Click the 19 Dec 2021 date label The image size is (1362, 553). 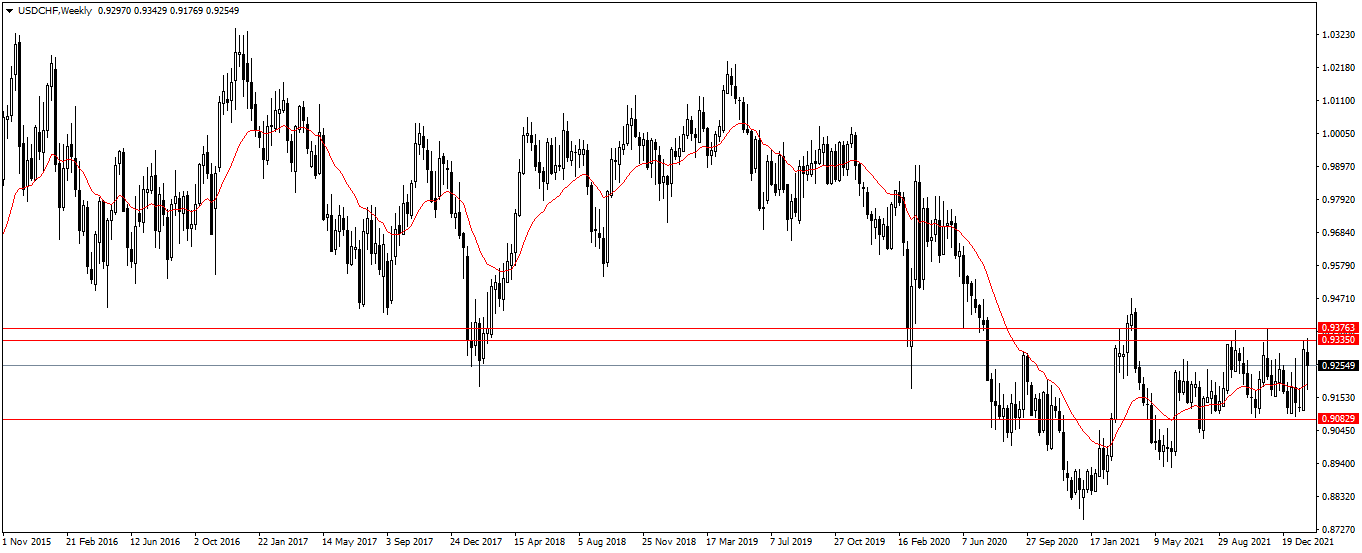click(x=1307, y=541)
